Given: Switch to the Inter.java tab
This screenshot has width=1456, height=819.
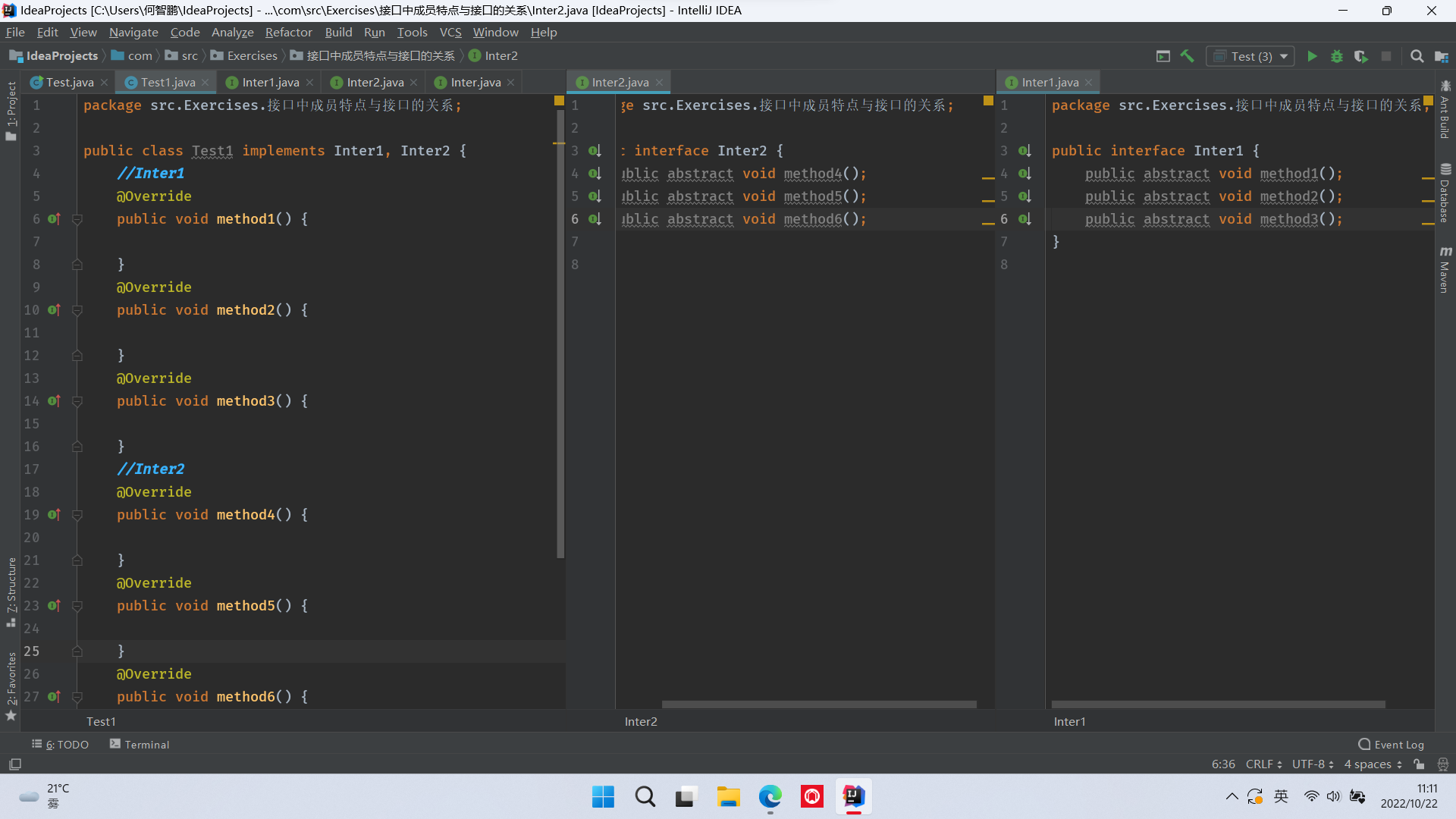Looking at the screenshot, I should coord(475,82).
